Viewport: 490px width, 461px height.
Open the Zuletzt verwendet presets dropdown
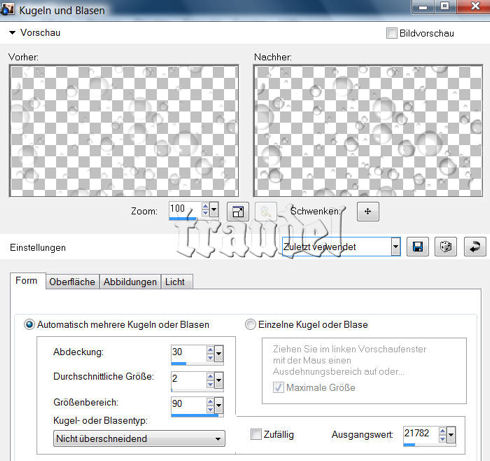341,247
